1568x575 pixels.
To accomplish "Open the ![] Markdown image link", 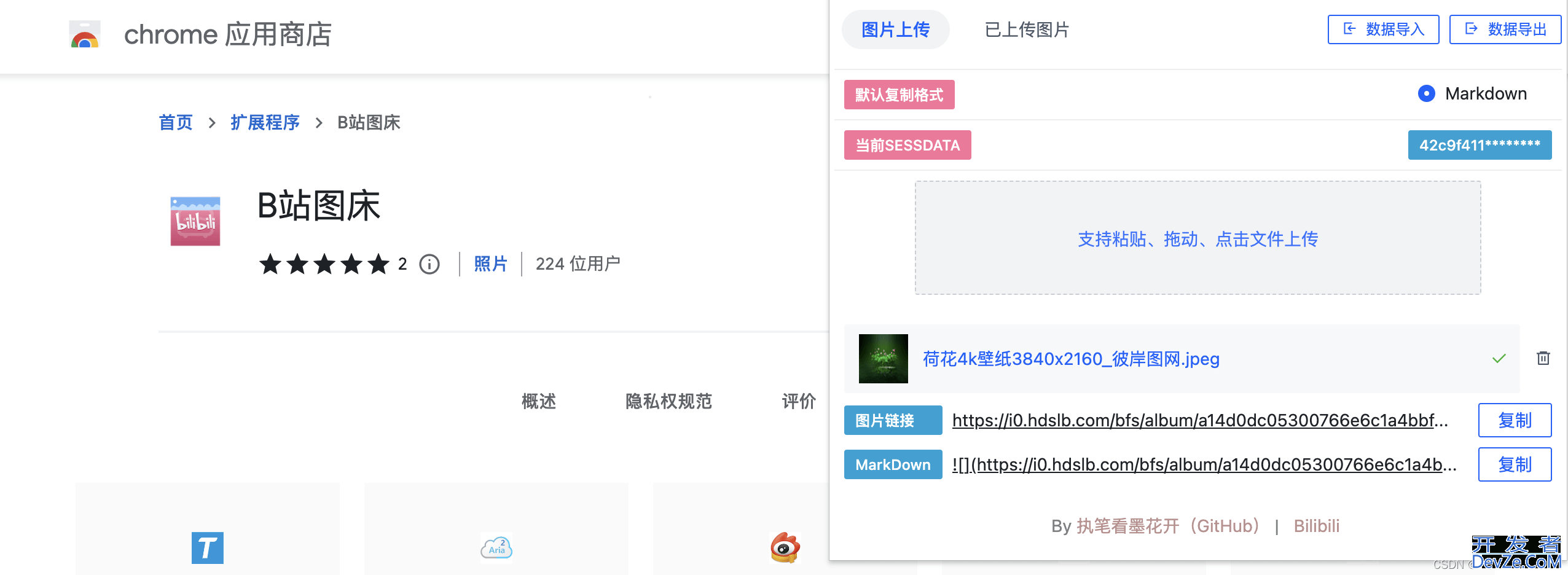I will 1204,464.
